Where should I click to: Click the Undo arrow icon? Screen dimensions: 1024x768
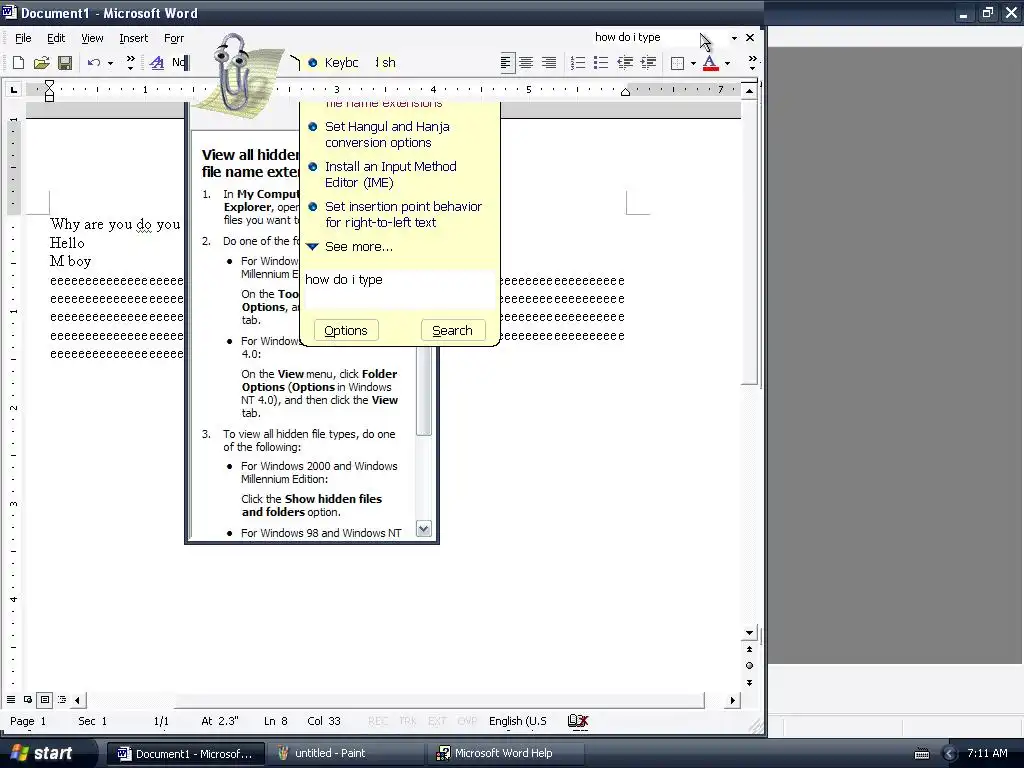click(94, 63)
